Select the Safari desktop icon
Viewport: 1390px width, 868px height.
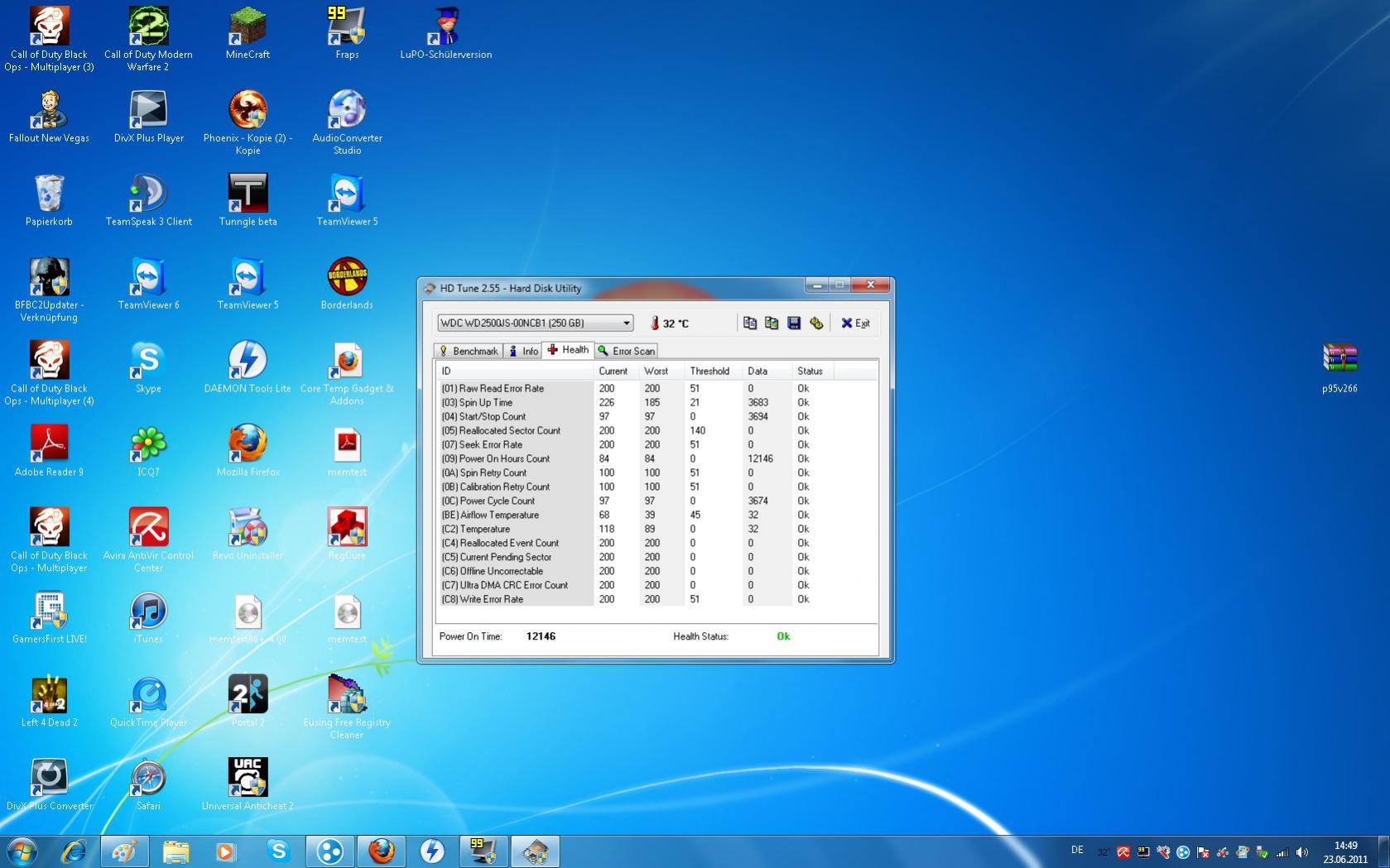(148, 785)
